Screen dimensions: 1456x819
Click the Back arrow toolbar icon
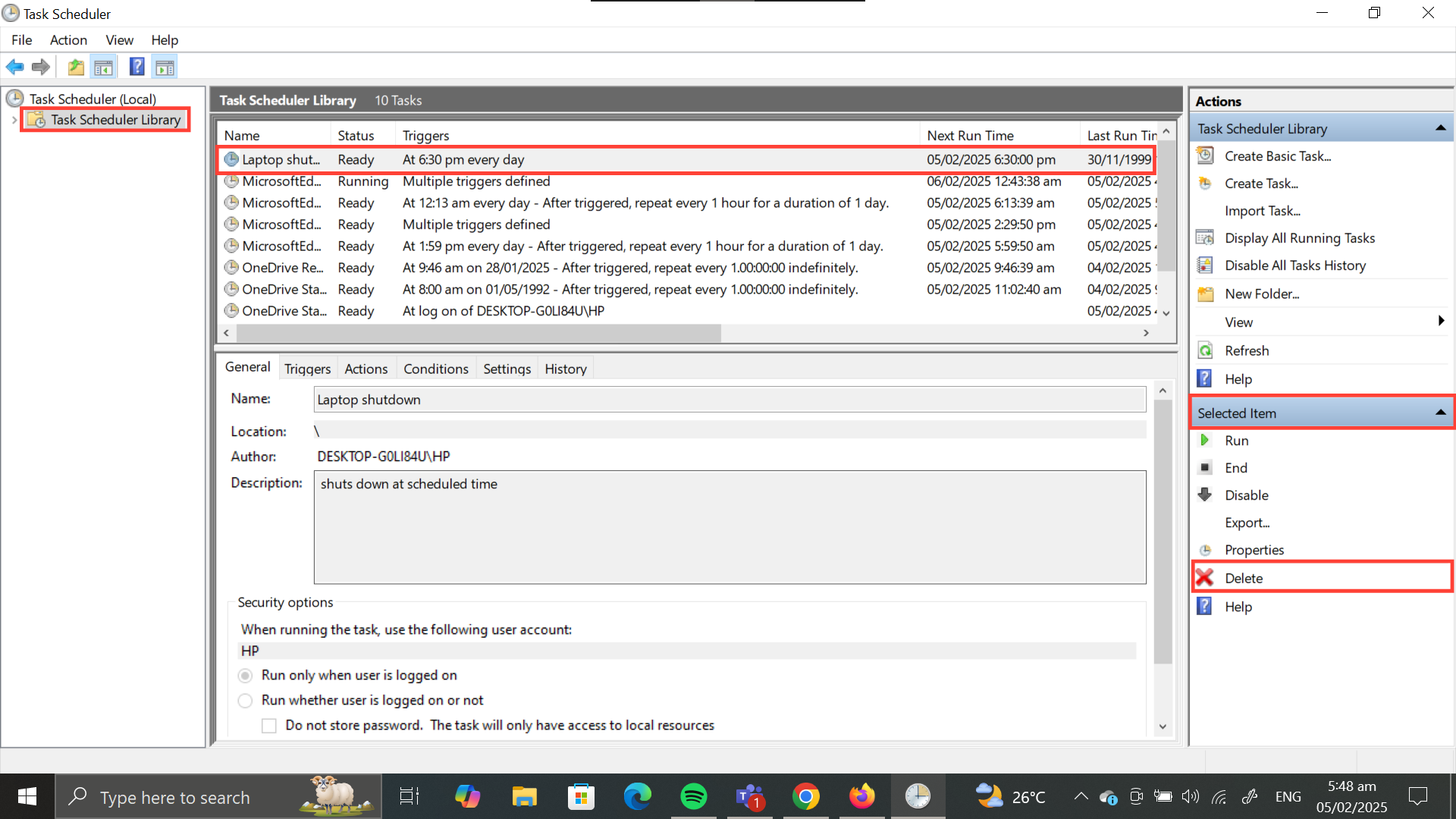[14, 67]
